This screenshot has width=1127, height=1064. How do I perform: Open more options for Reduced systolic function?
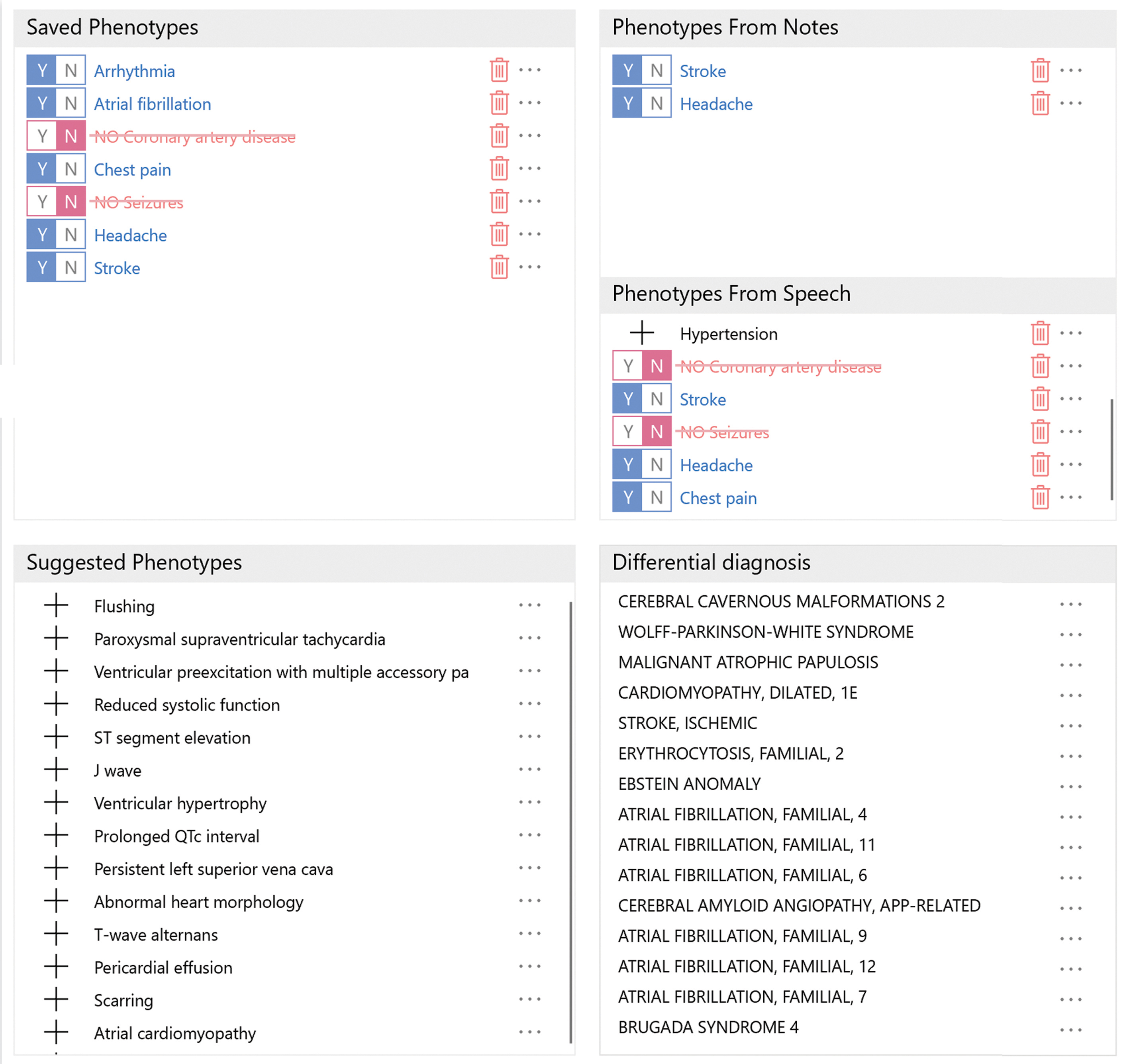[x=529, y=704]
